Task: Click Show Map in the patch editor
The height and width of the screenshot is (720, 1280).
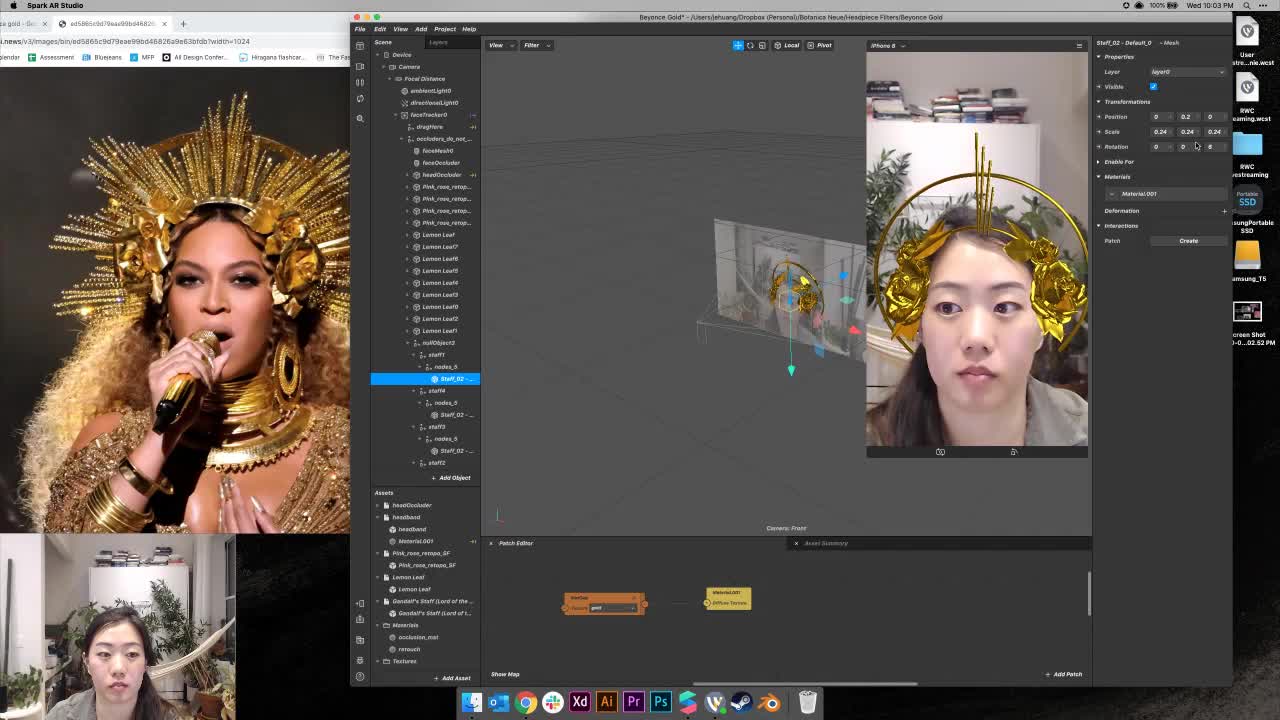Action: tap(505, 674)
